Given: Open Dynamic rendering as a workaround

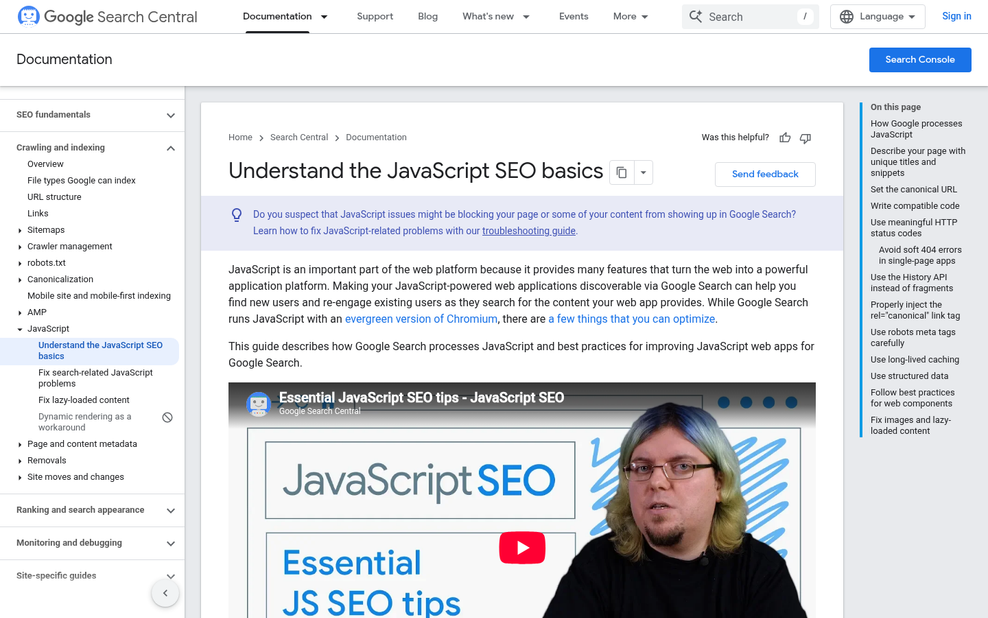Looking at the screenshot, I should pos(84,422).
